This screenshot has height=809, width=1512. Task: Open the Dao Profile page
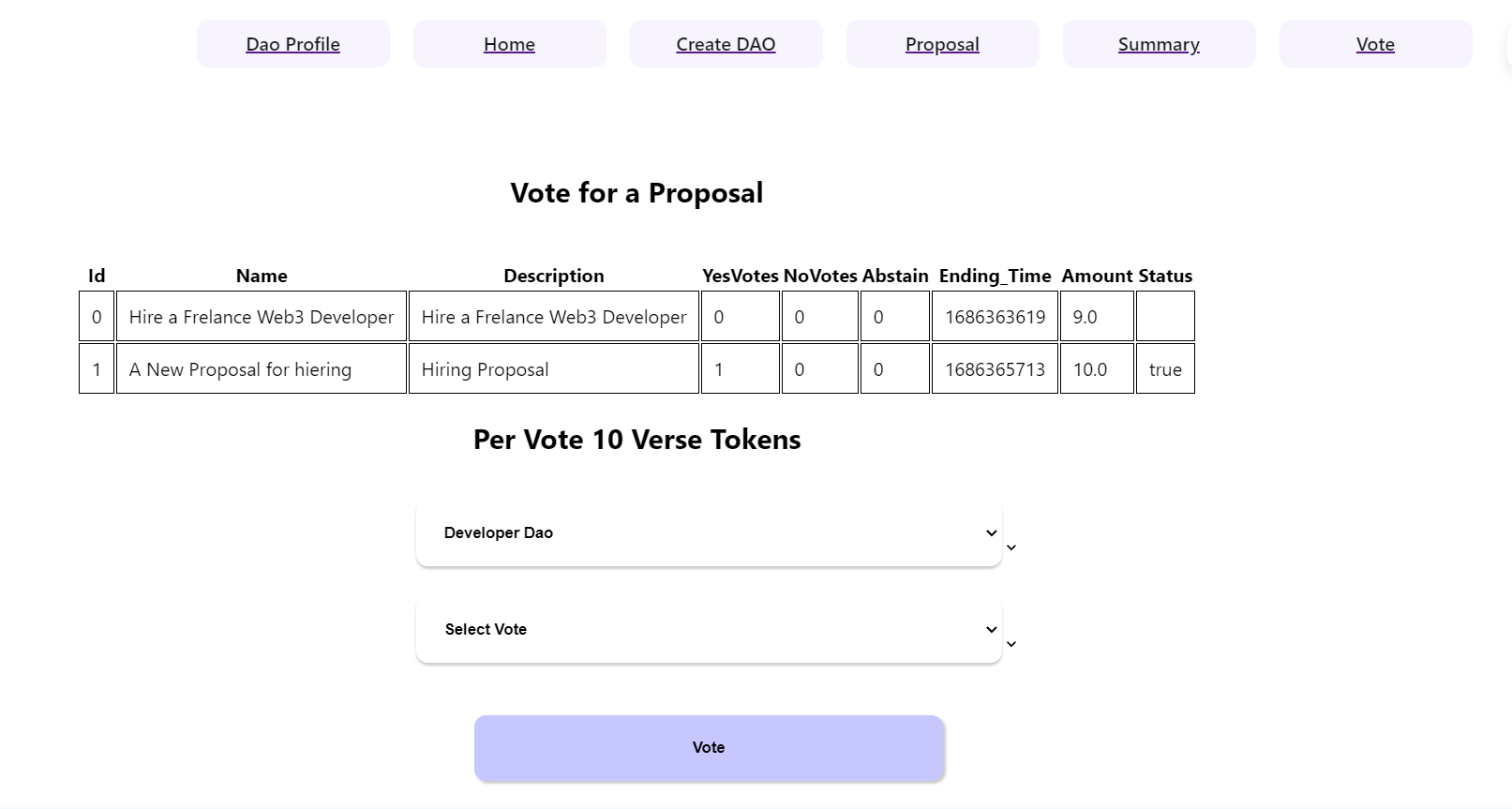[x=292, y=44]
